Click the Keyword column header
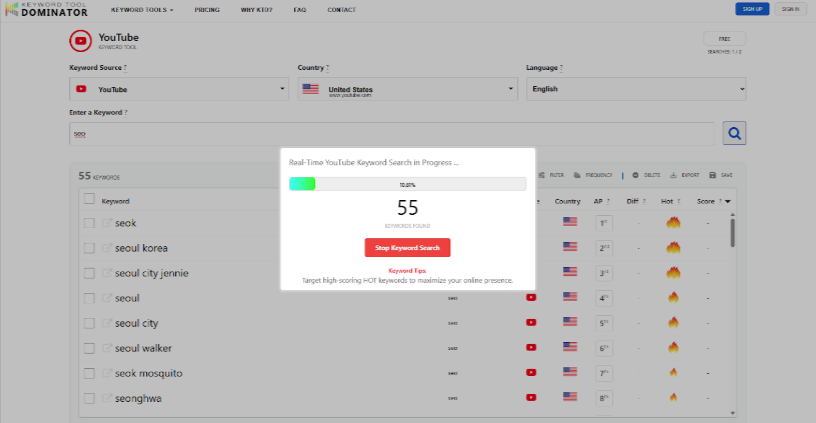The width and height of the screenshot is (816, 423). [x=116, y=201]
